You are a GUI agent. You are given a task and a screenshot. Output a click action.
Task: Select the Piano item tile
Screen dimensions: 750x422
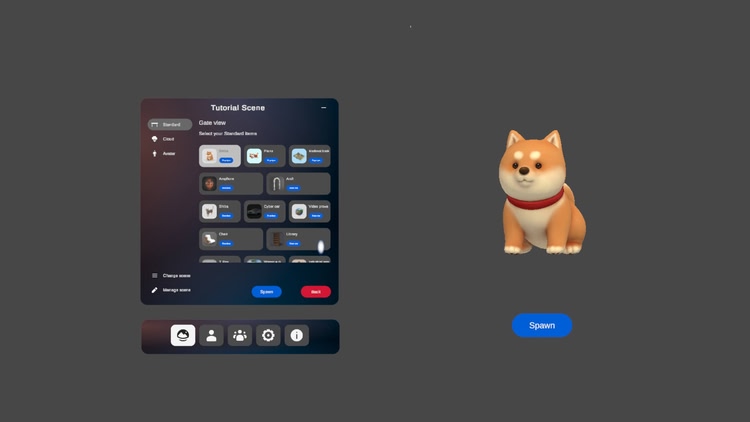[x=264, y=156]
